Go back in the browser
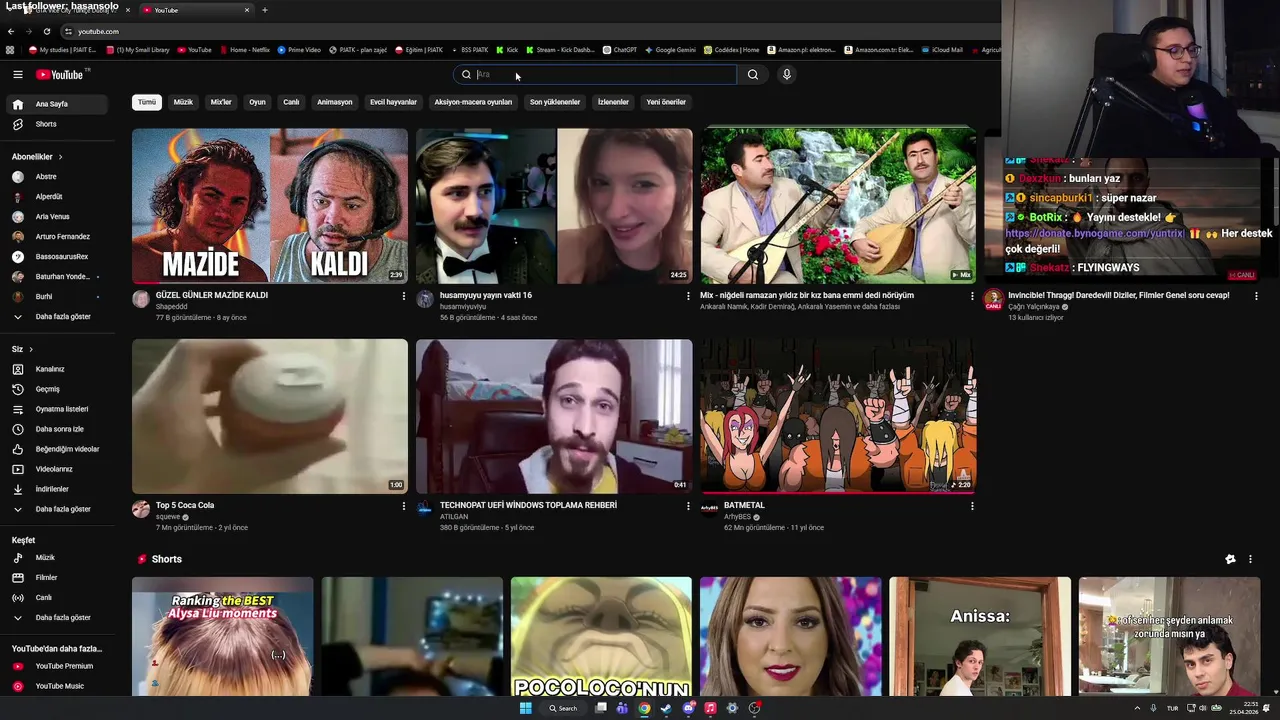 click(x=11, y=32)
